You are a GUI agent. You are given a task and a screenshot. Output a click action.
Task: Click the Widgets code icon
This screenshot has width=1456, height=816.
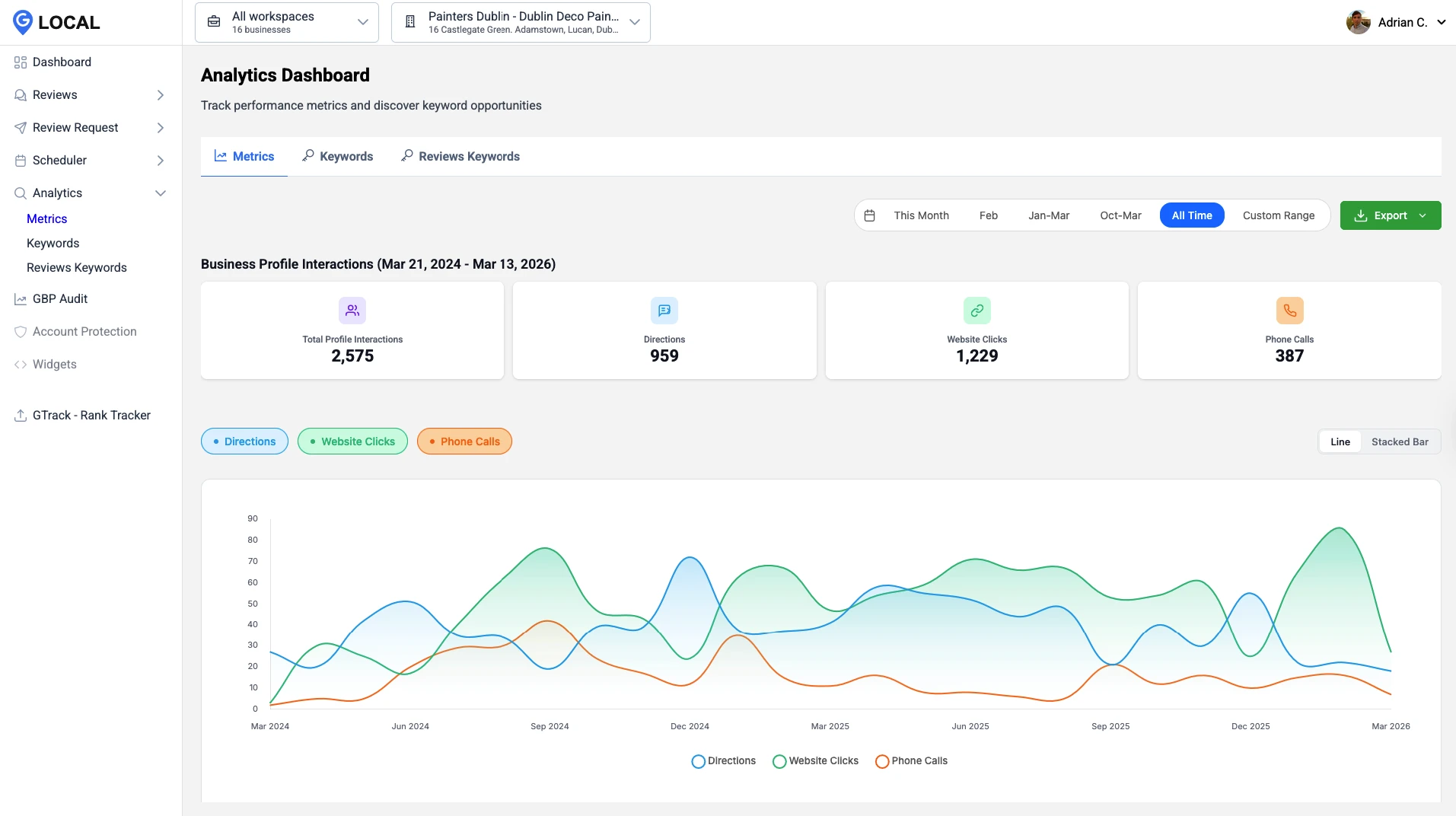tap(21, 364)
